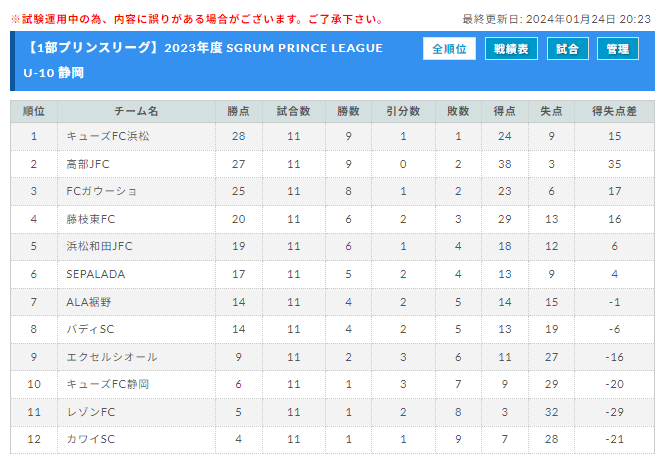The height and width of the screenshot is (462, 662).
Task: Click the 得失点差 column header
Action: [x=614, y=111]
